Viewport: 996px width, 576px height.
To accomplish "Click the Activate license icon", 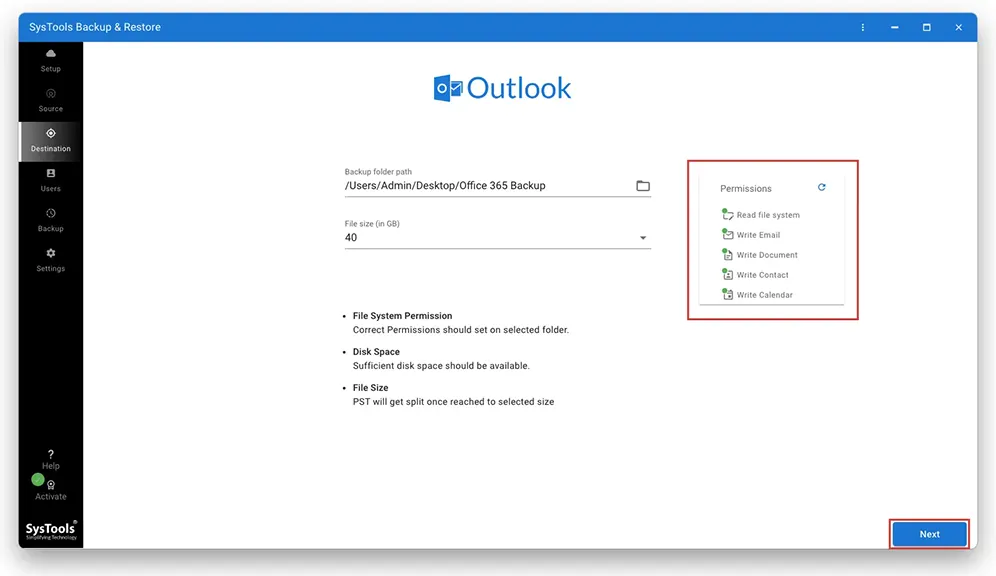I will (51, 485).
